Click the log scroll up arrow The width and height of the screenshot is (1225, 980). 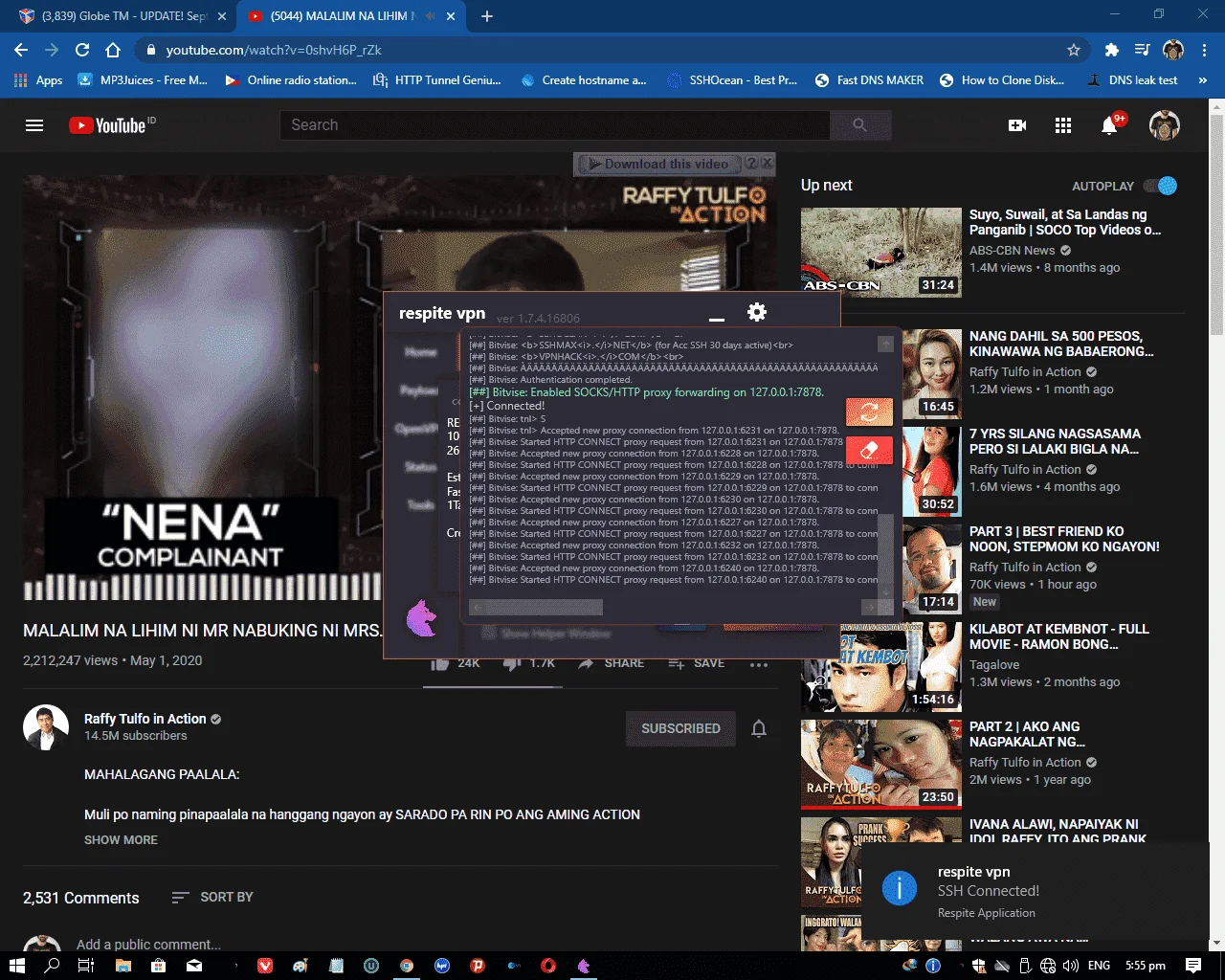[885, 344]
